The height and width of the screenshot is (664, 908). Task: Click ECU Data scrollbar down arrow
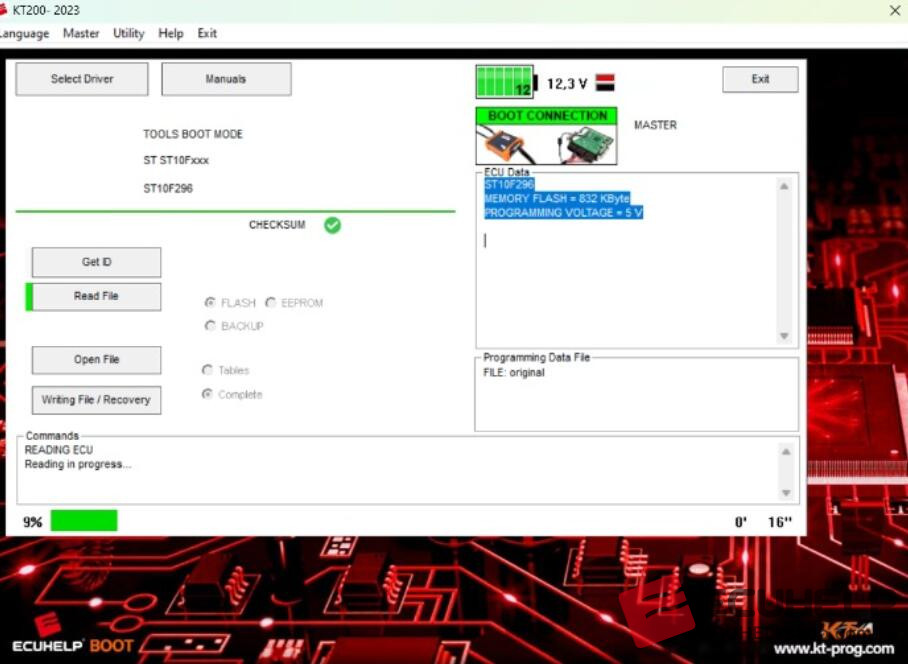[x=784, y=336]
